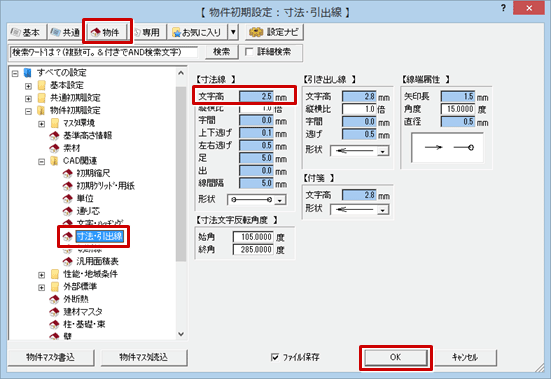551x379 pixels.
Task: Switch to the 専用 tab
Action: coord(148,33)
